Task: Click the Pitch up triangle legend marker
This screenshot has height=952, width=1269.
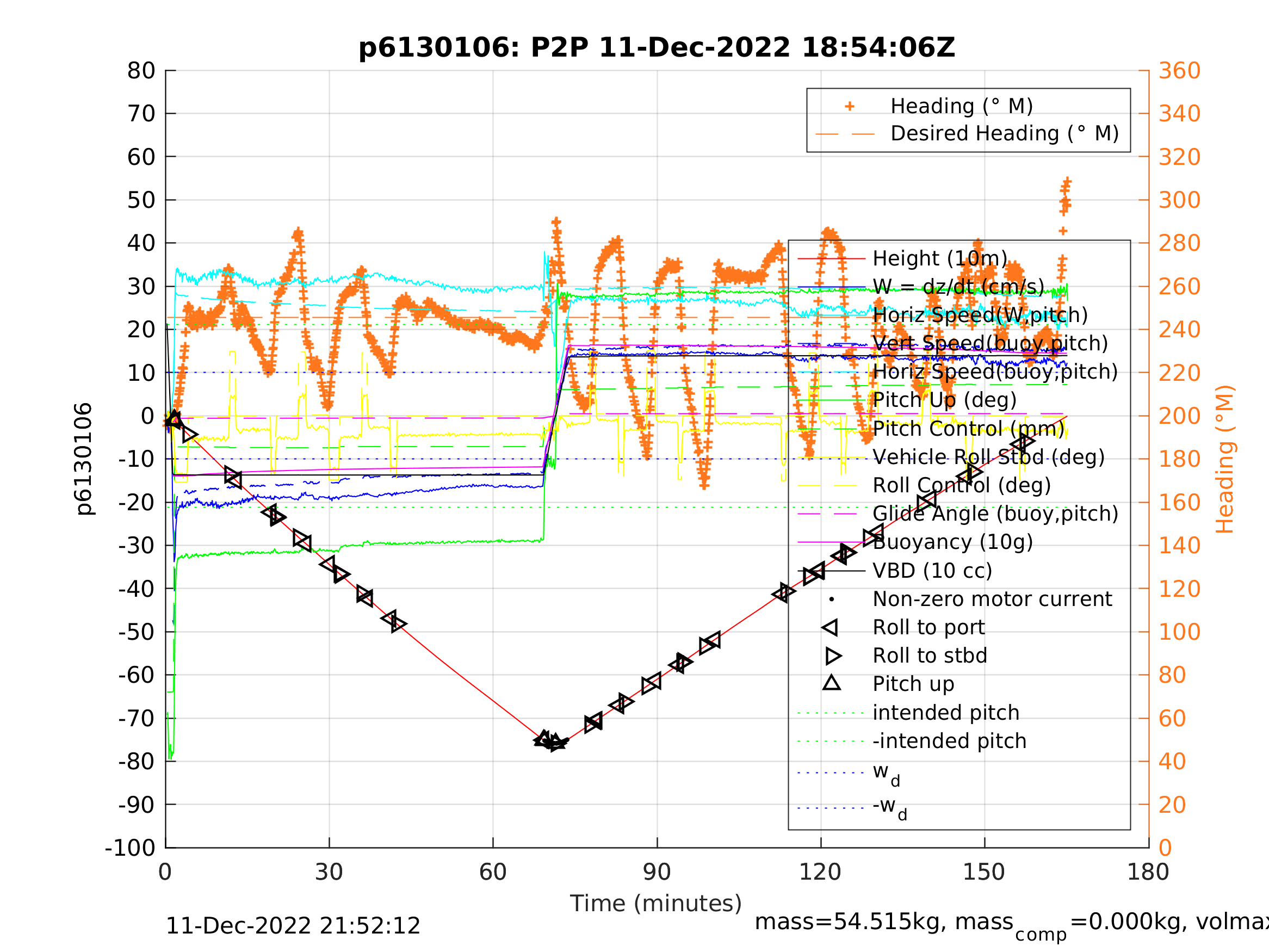Action: click(x=831, y=683)
